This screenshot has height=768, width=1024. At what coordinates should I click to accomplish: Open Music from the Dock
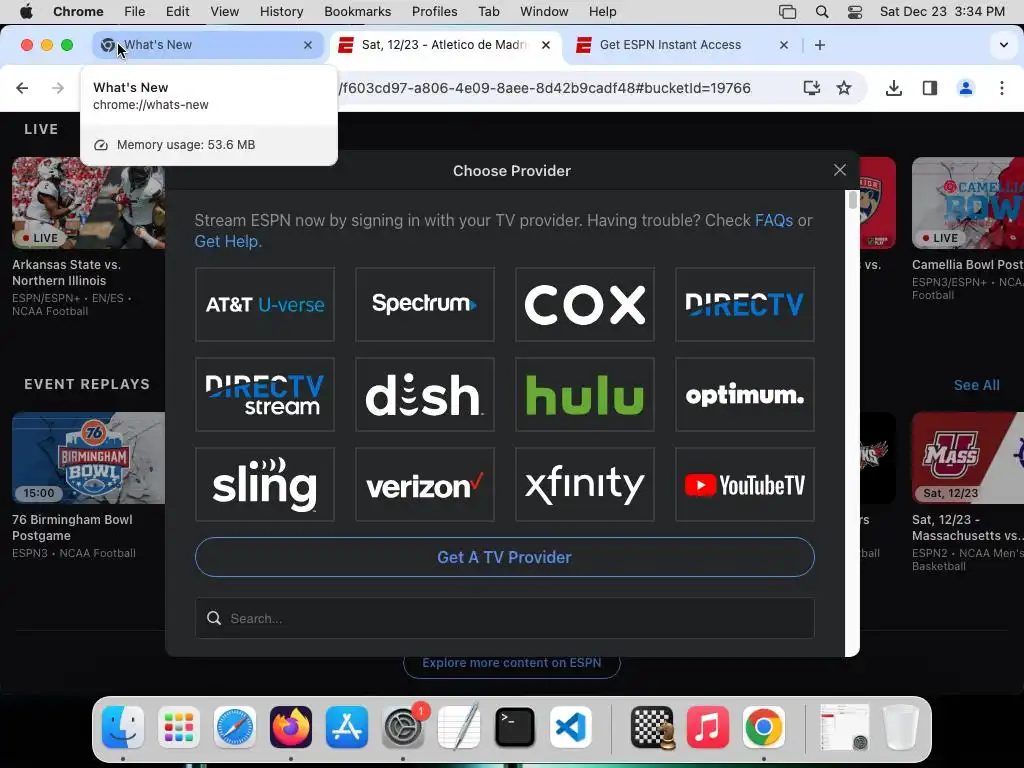tap(708, 727)
